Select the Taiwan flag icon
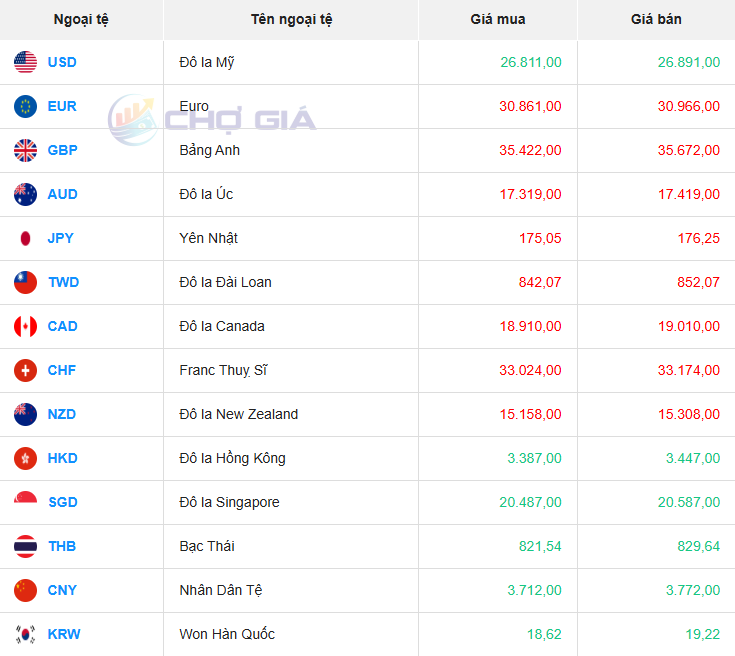 click(26, 282)
